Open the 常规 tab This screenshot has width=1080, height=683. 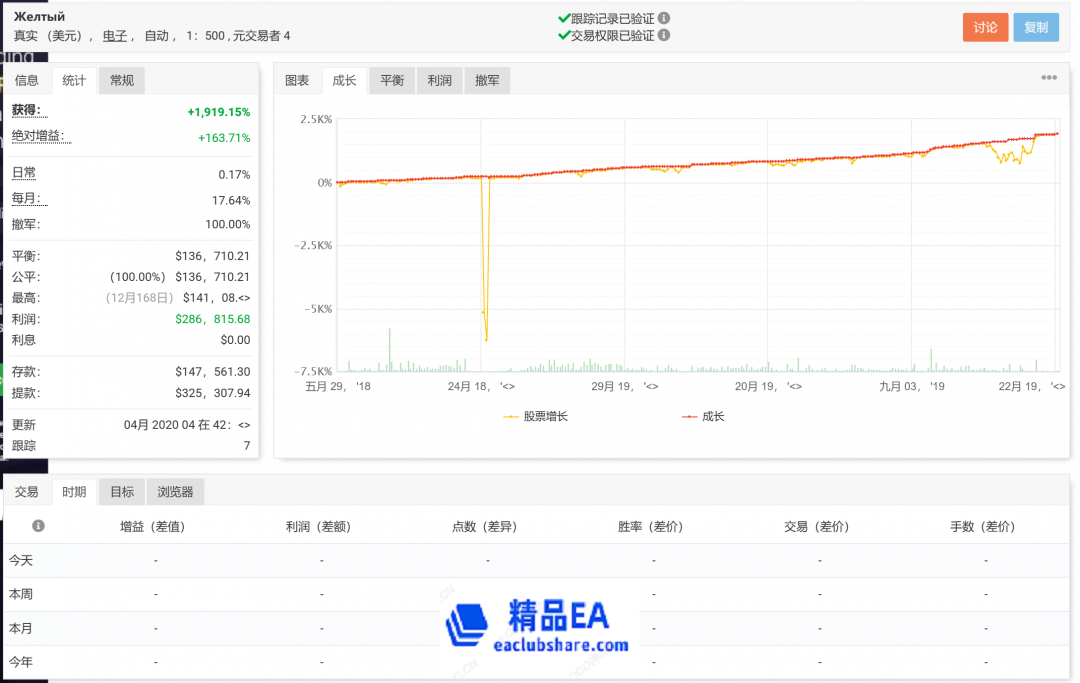click(122, 81)
